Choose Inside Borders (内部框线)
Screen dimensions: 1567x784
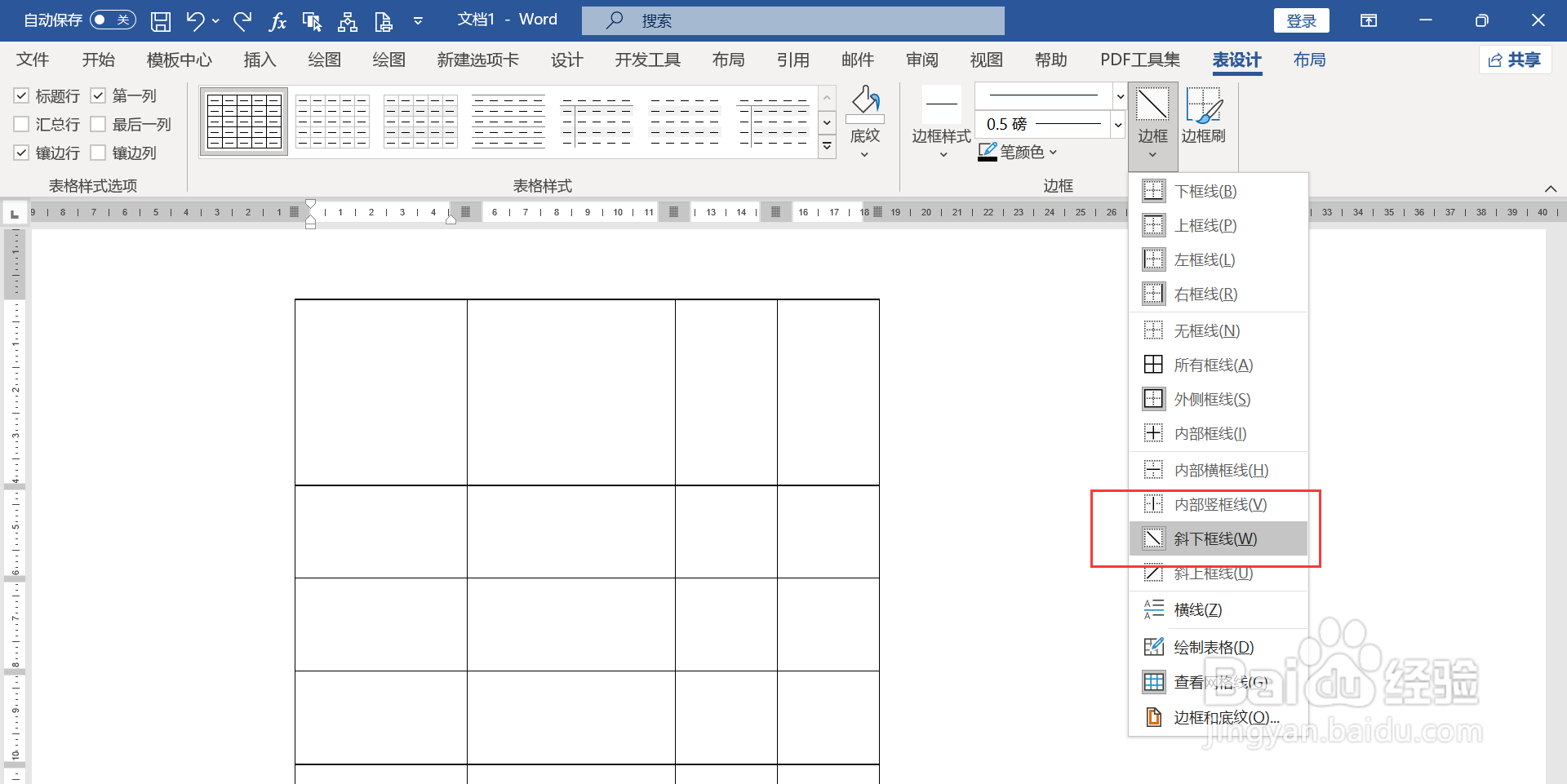pyautogui.click(x=1219, y=433)
